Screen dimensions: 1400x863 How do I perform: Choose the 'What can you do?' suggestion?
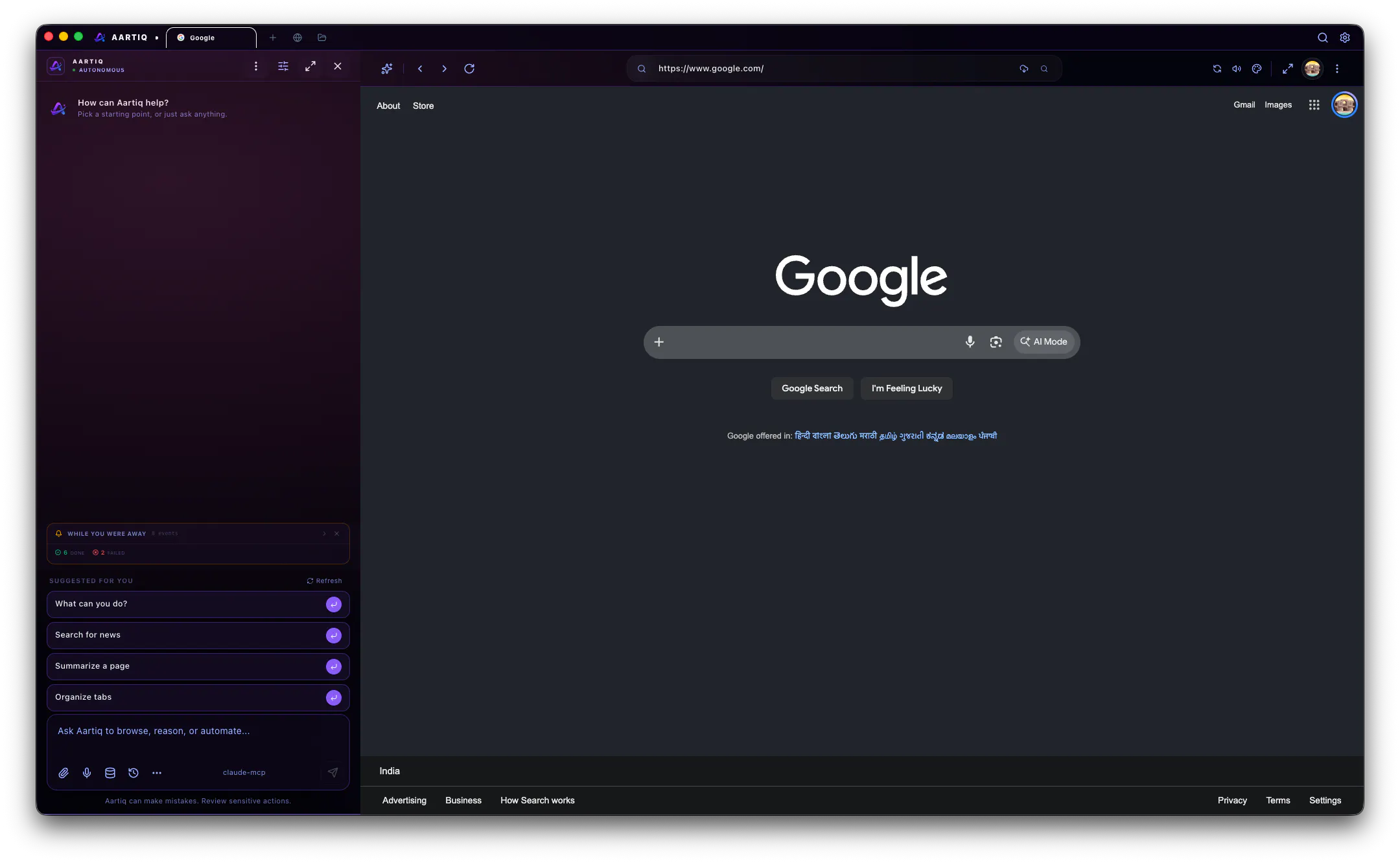(198, 604)
